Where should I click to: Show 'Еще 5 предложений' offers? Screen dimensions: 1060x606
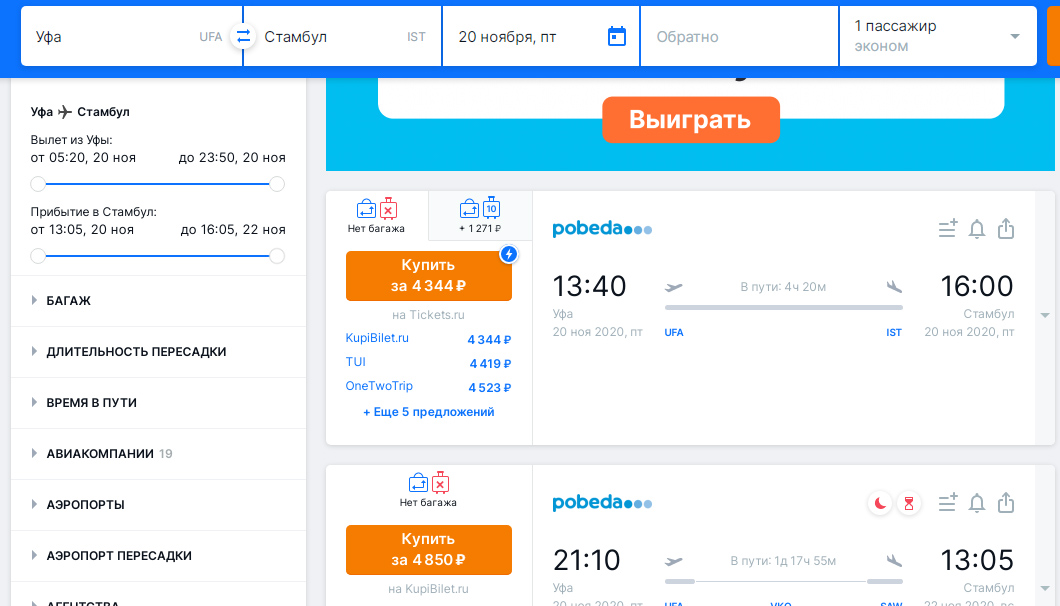click(x=429, y=412)
